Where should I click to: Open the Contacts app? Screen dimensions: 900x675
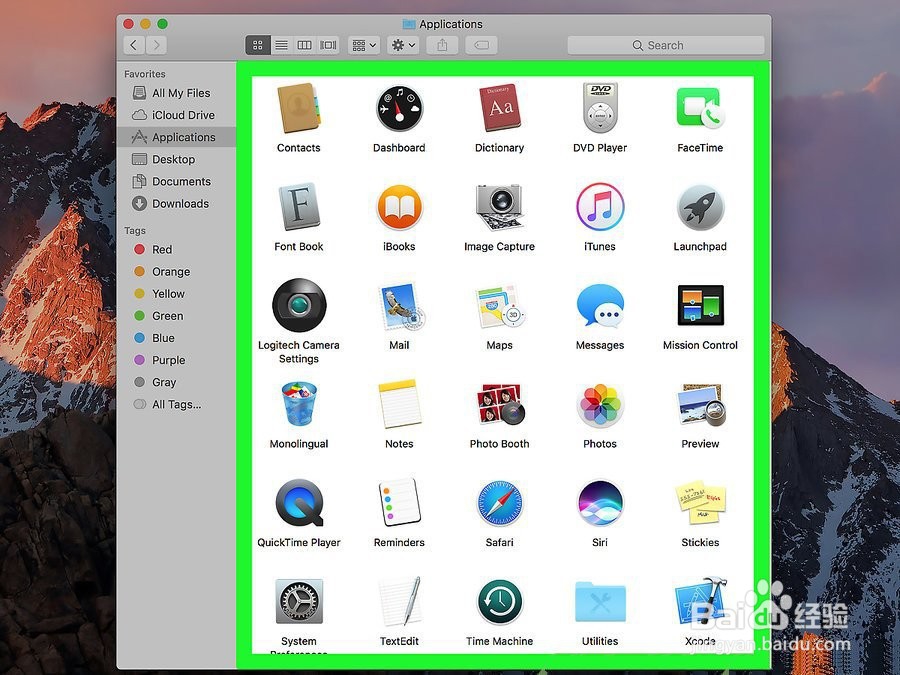coord(298,108)
